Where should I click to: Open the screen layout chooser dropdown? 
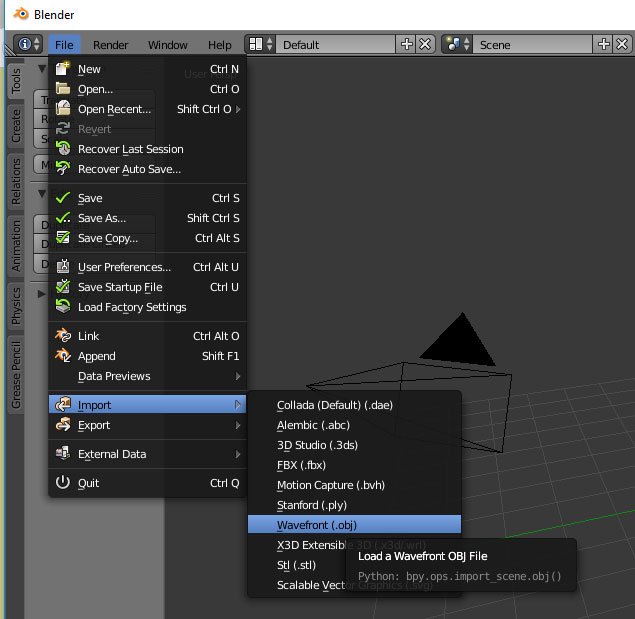point(260,44)
